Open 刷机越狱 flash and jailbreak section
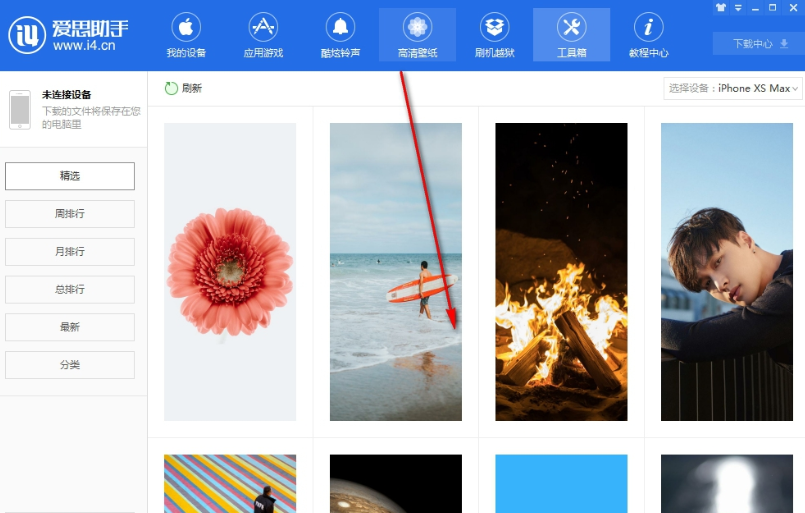The width and height of the screenshot is (805, 513). click(494, 35)
